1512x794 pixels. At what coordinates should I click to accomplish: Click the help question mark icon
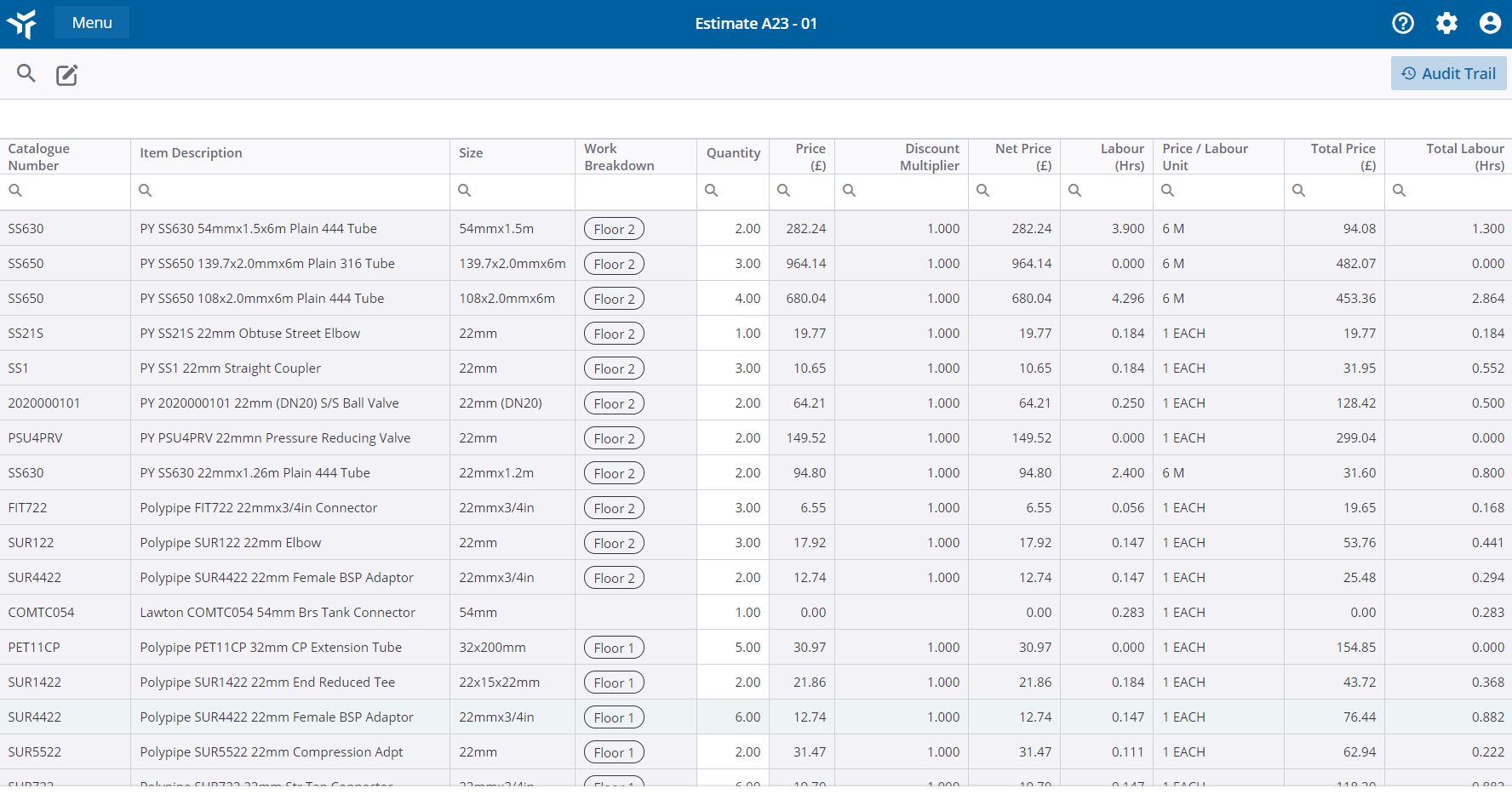[x=1403, y=23]
